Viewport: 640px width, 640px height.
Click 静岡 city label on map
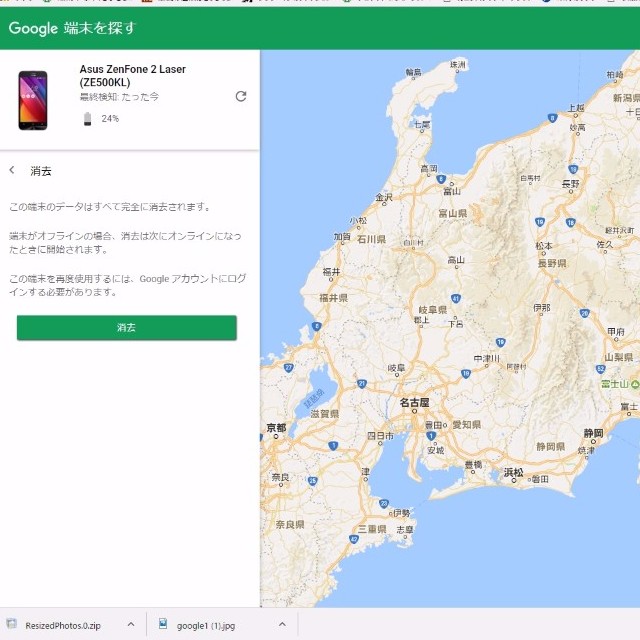click(593, 433)
